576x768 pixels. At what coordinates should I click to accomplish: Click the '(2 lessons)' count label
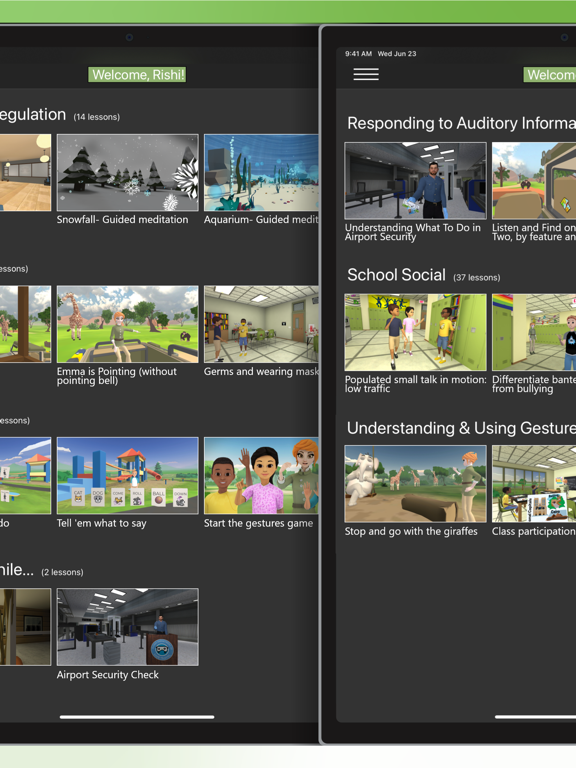coord(62,572)
